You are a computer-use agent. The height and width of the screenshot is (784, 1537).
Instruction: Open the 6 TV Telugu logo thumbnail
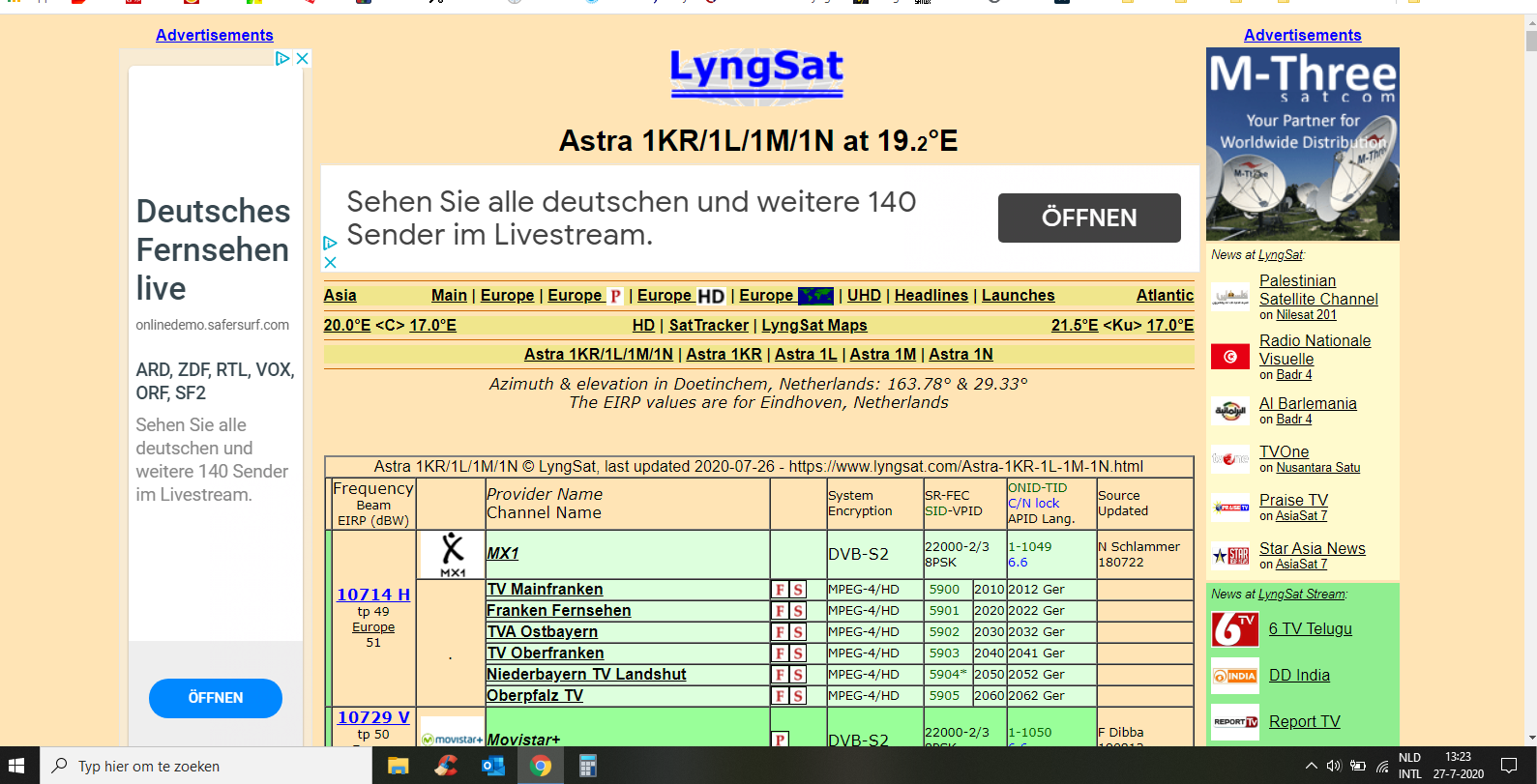(x=1234, y=629)
